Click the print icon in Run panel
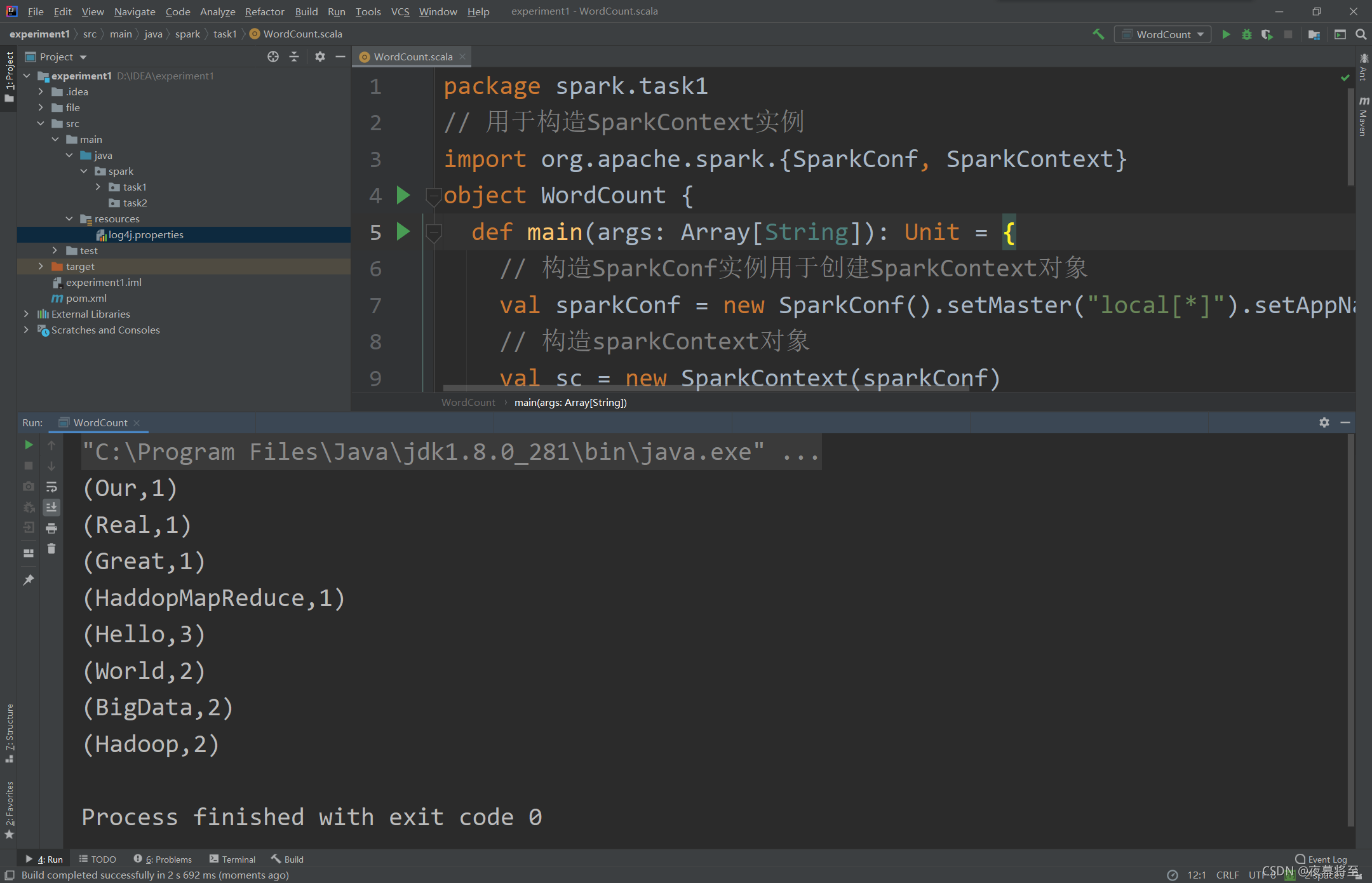The image size is (1372, 883). (51, 528)
